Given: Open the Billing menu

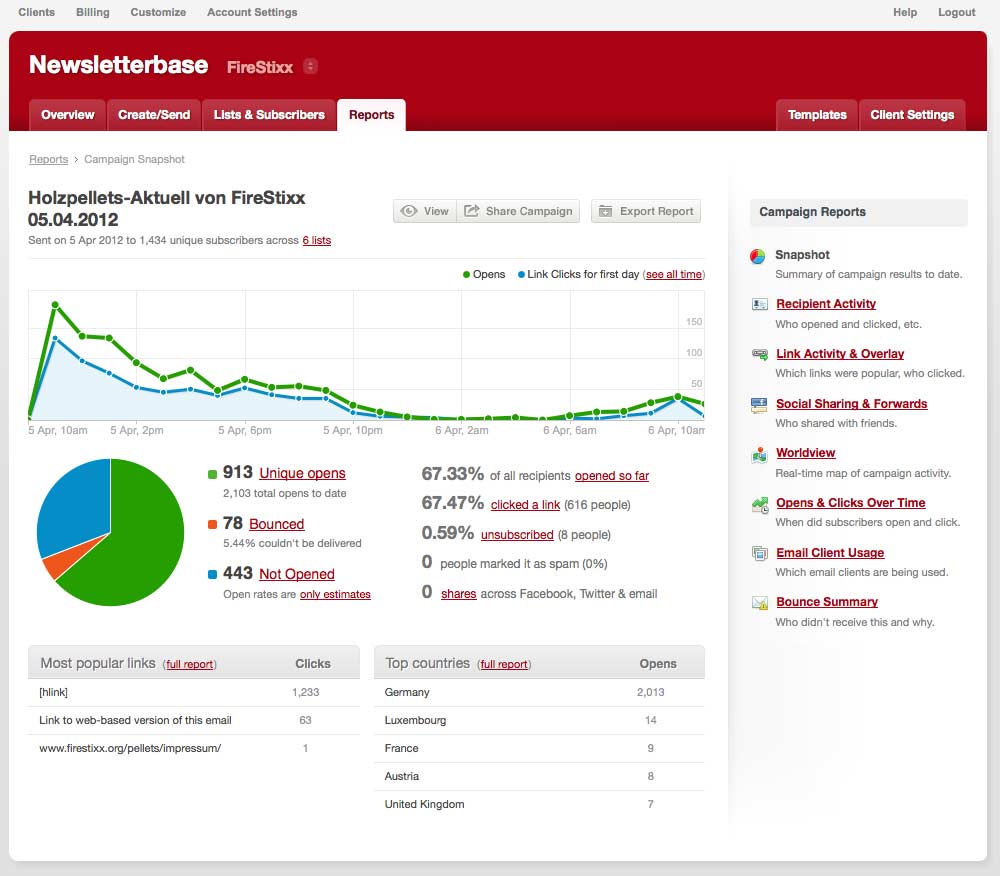Looking at the screenshot, I should click(x=93, y=12).
